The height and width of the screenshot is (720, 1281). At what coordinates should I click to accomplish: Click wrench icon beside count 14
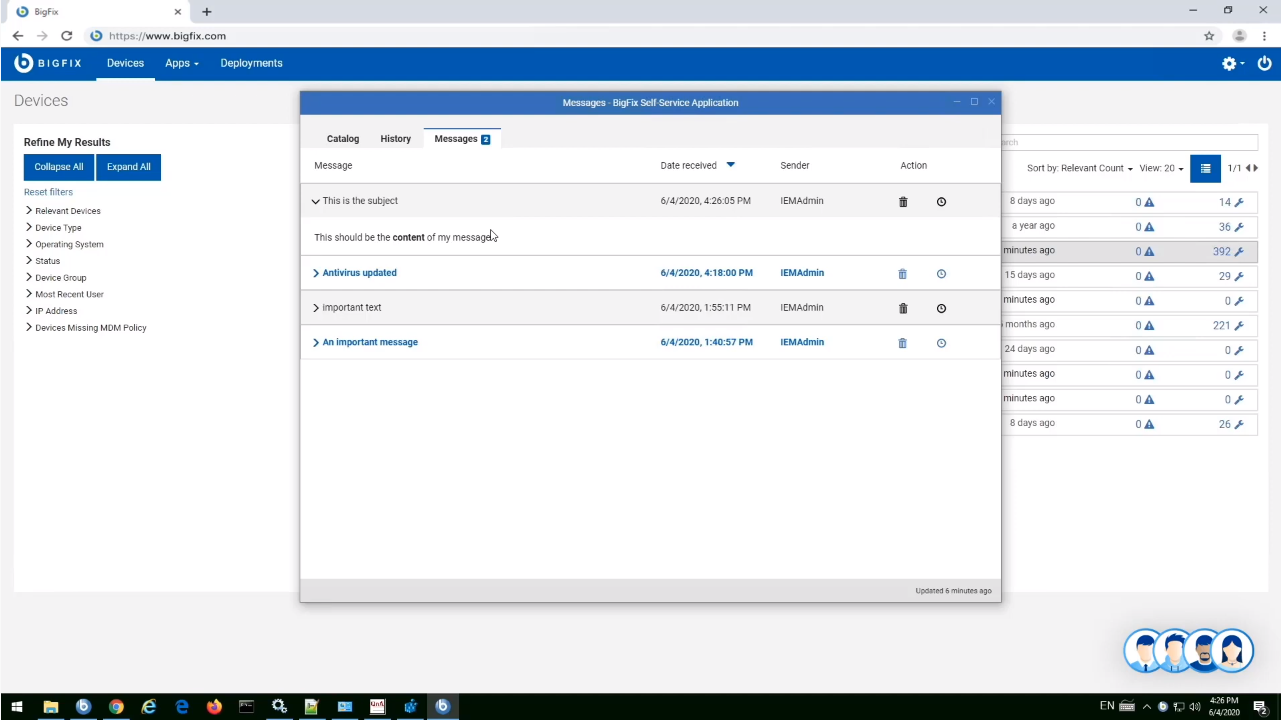click(1239, 202)
